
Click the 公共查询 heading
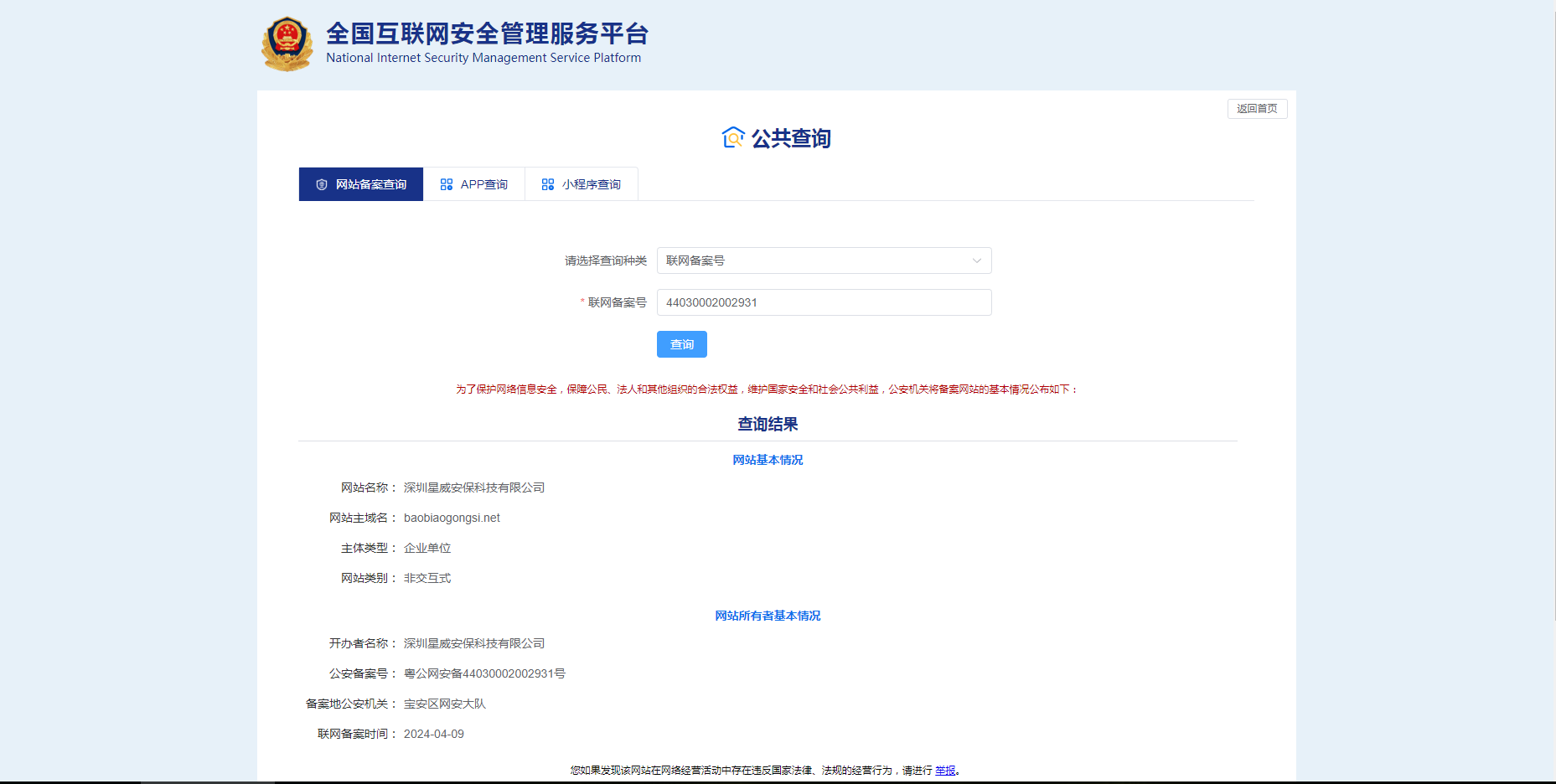point(791,138)
